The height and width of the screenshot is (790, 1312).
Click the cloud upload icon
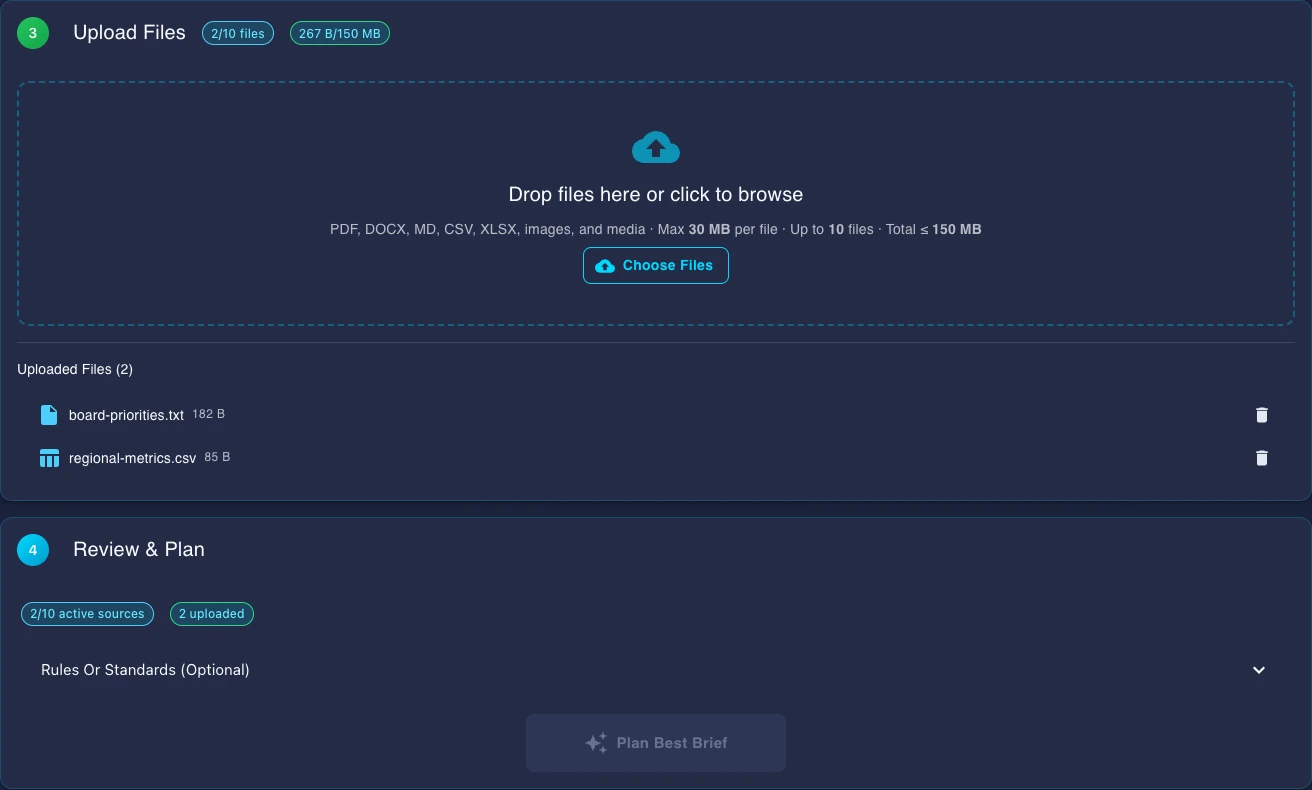[655, 146]
